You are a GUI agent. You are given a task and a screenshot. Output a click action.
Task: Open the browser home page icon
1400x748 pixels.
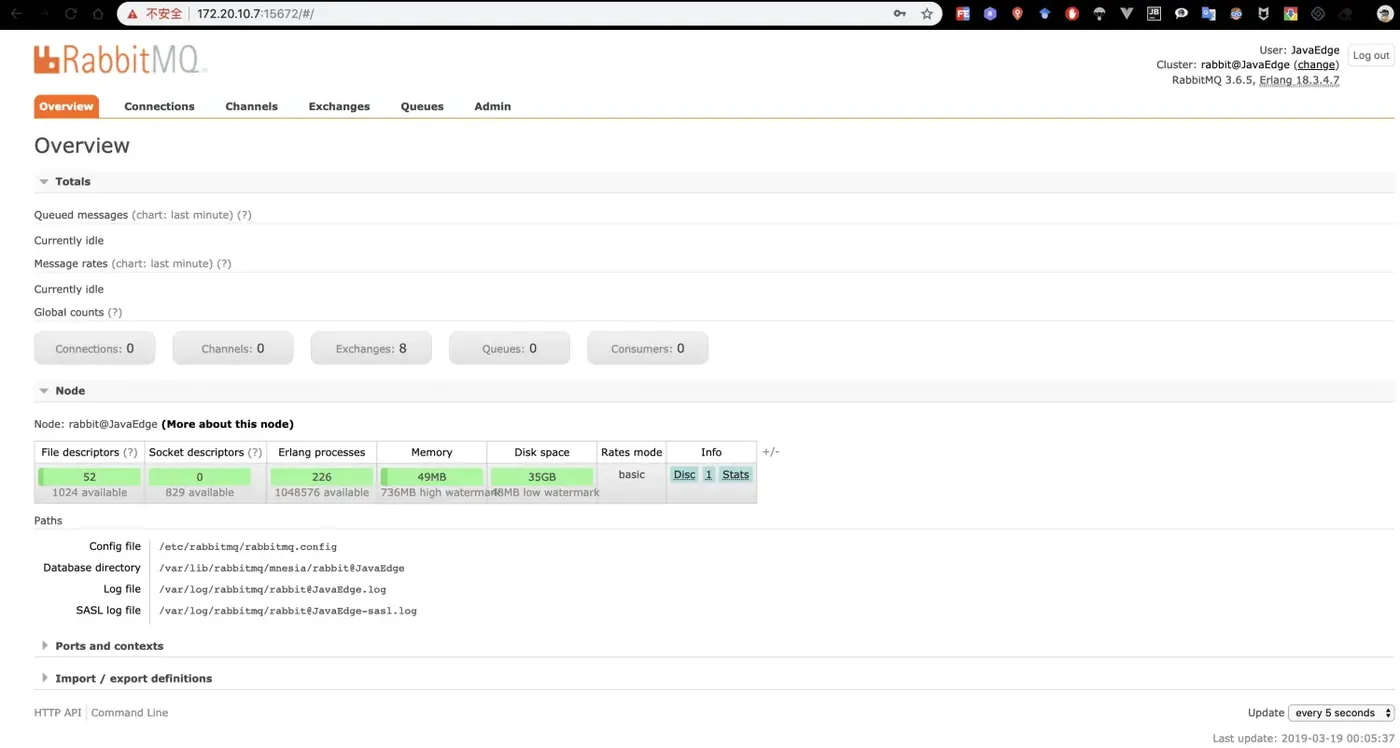(98, 14)
